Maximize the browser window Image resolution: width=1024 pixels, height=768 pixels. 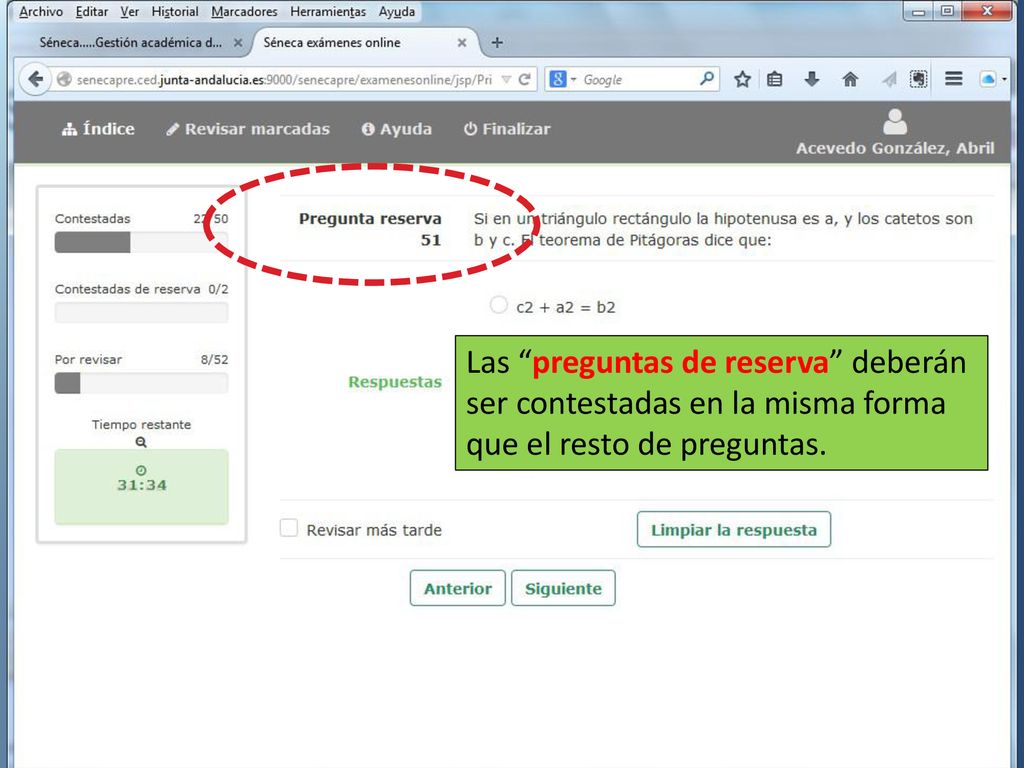pyautogui.click(x=948, y=10)
